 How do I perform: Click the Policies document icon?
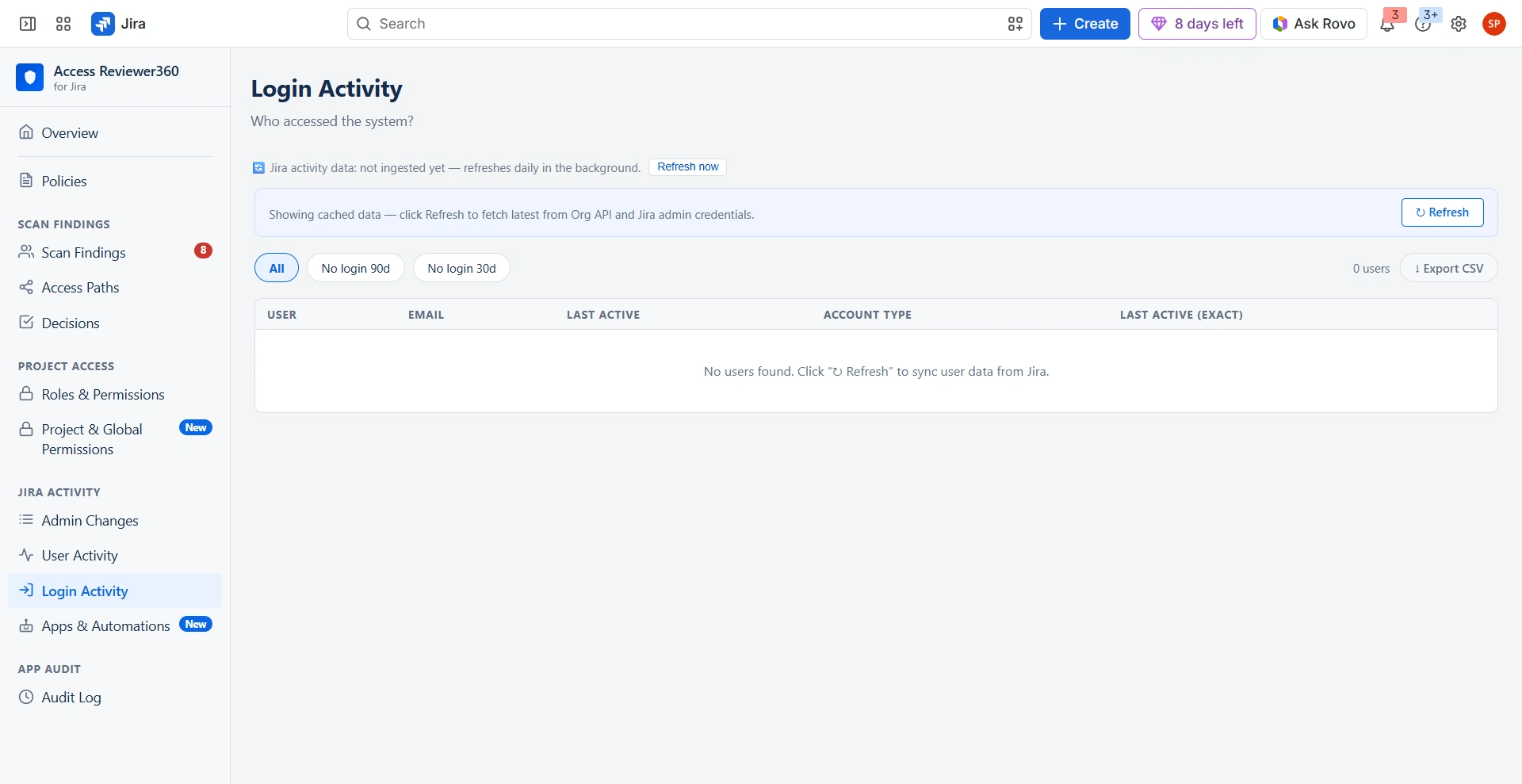click(26, 180)
